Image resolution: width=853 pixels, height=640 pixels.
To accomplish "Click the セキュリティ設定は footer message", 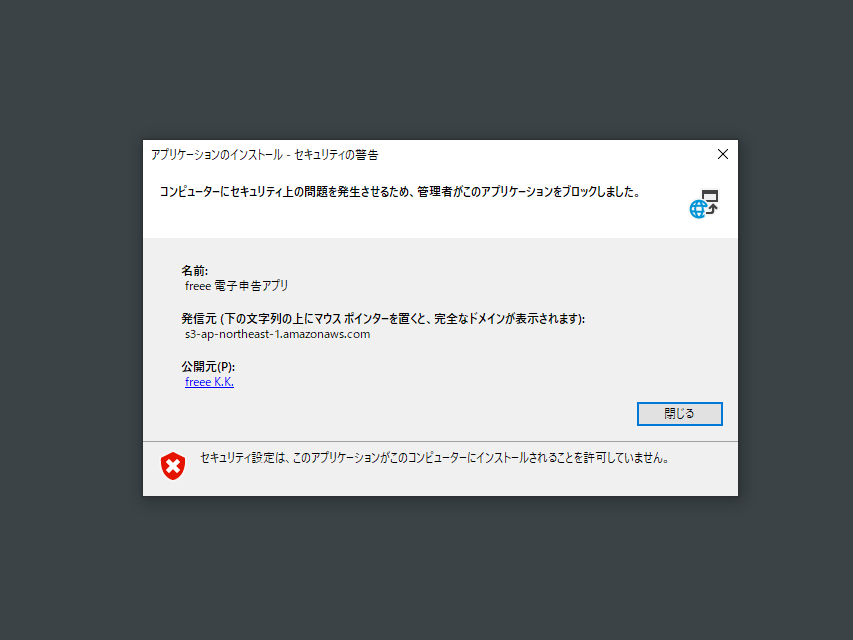I will coord(435,458).
